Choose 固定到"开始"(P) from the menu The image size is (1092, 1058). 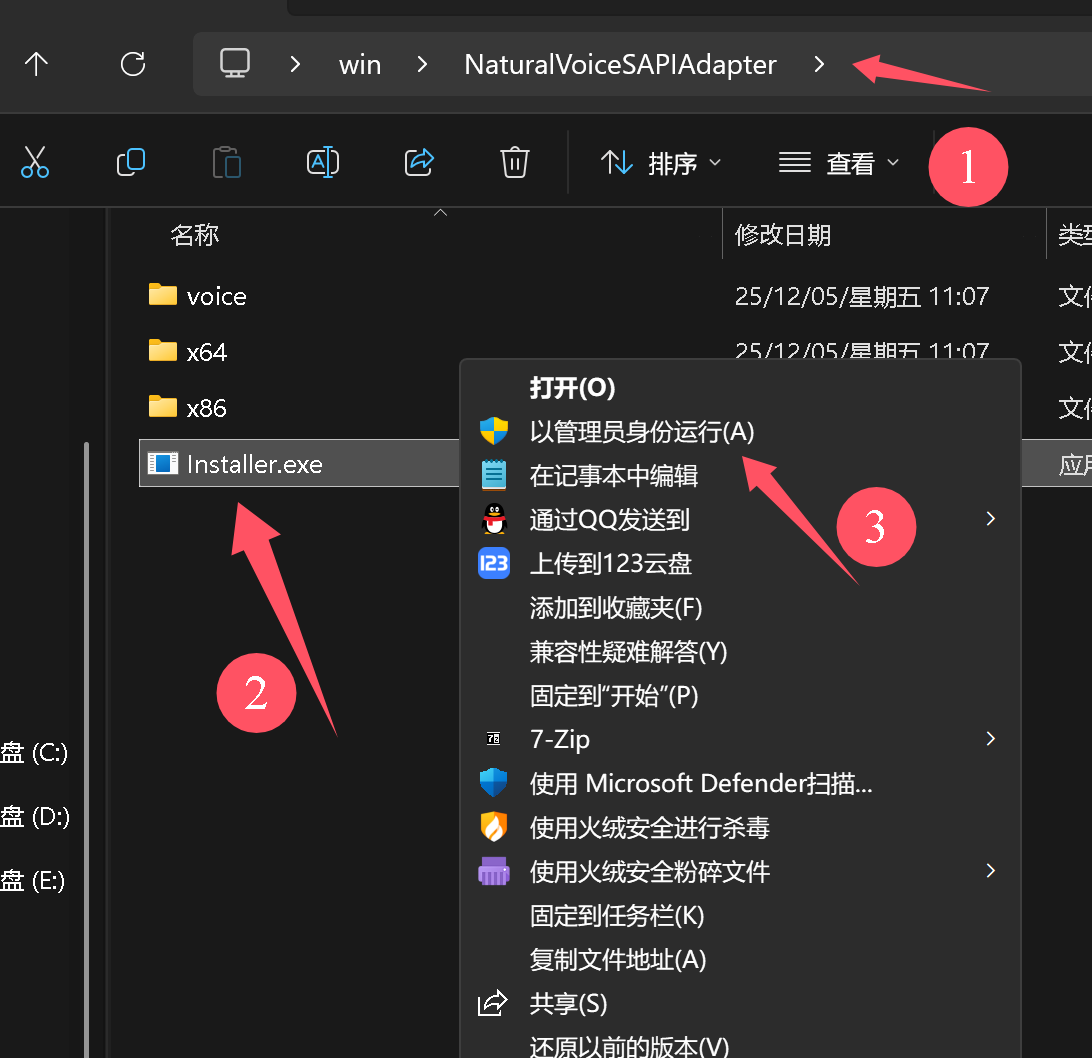(x=614, y=695)
